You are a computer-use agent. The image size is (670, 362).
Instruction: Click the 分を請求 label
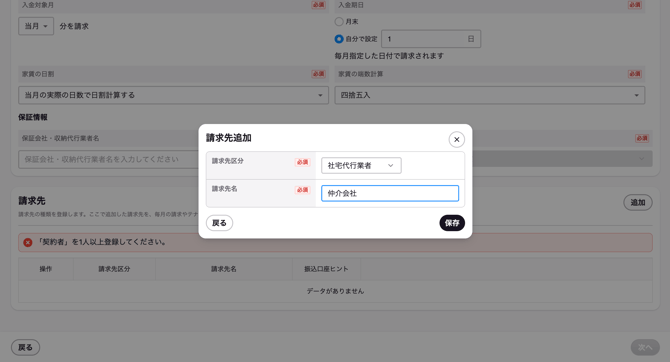[74, 26]
